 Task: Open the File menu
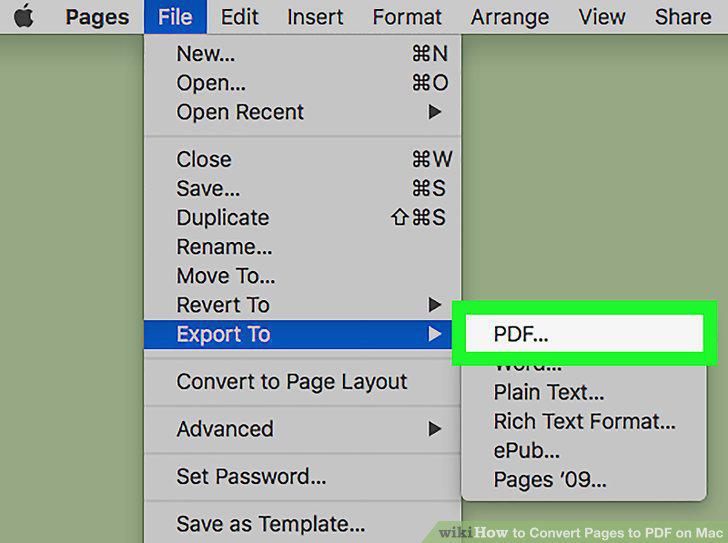click(x=175, y=17)
